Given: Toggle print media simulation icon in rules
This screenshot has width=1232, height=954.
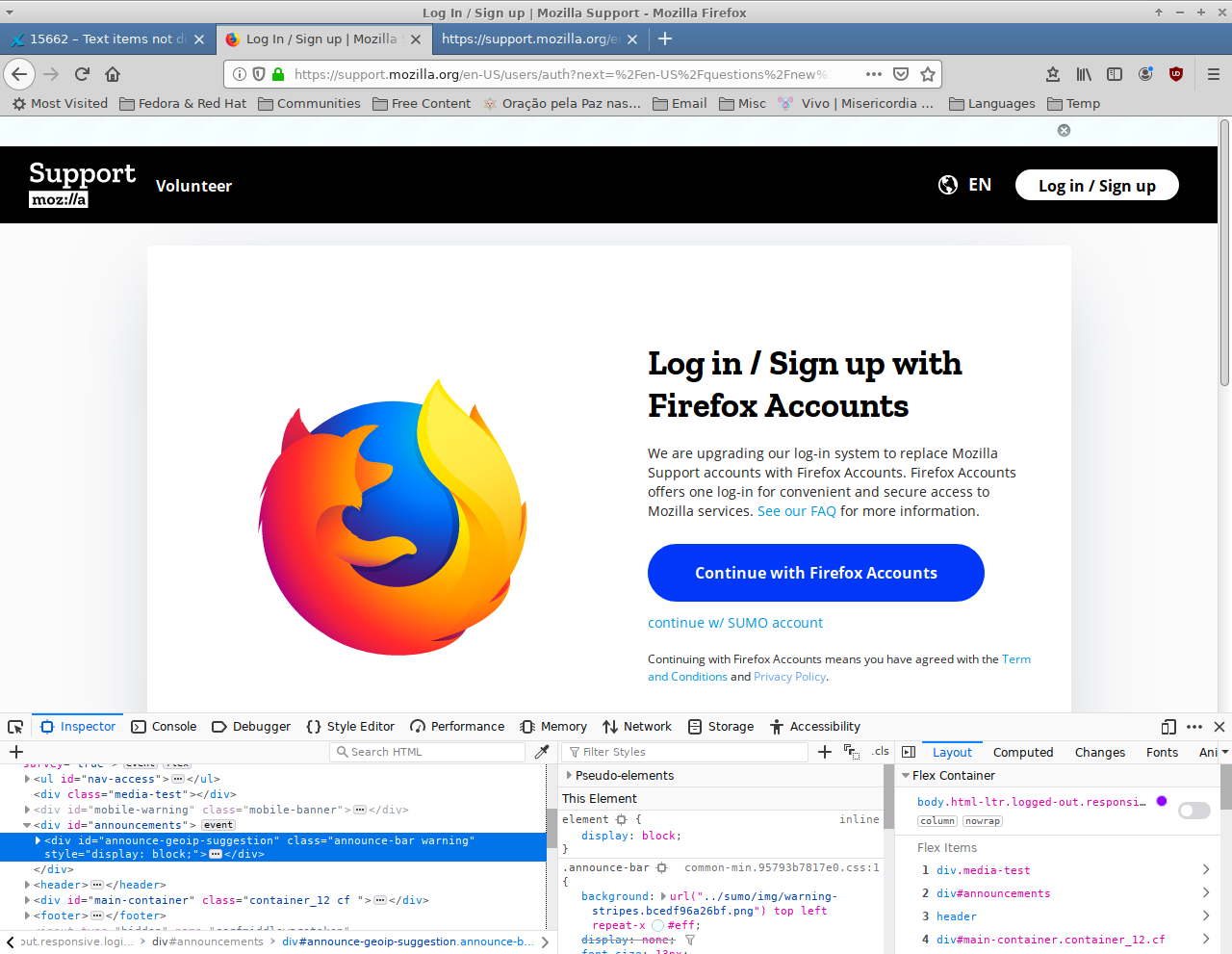Looking at the screenshot, I should [x=852, y=752].
